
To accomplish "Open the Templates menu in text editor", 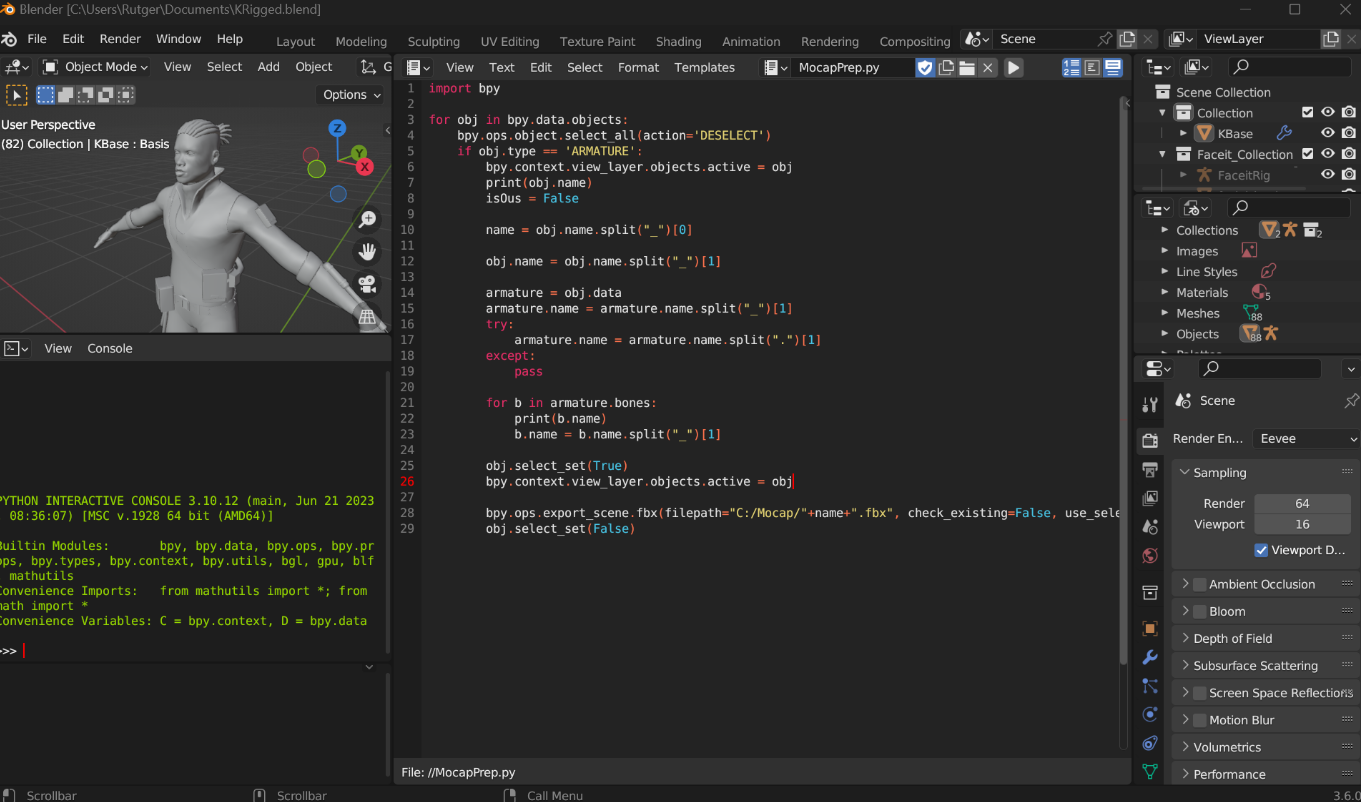I will point(704,68).
